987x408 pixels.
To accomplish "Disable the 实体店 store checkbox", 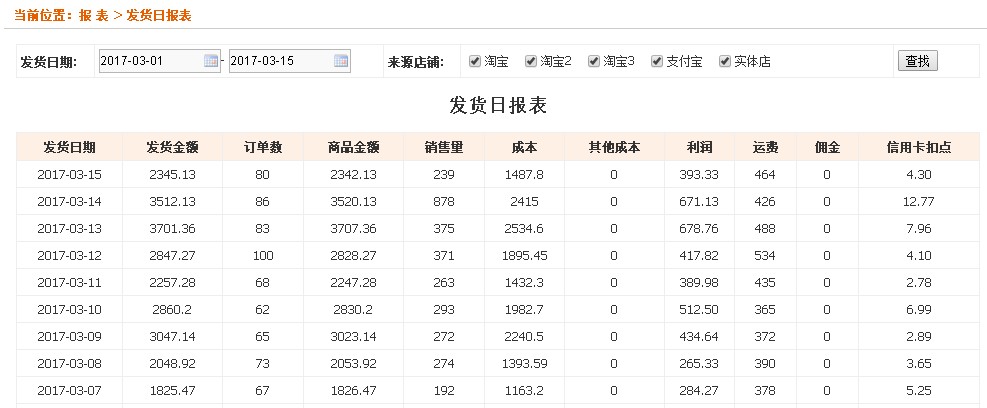I will (x=724, y=61).
